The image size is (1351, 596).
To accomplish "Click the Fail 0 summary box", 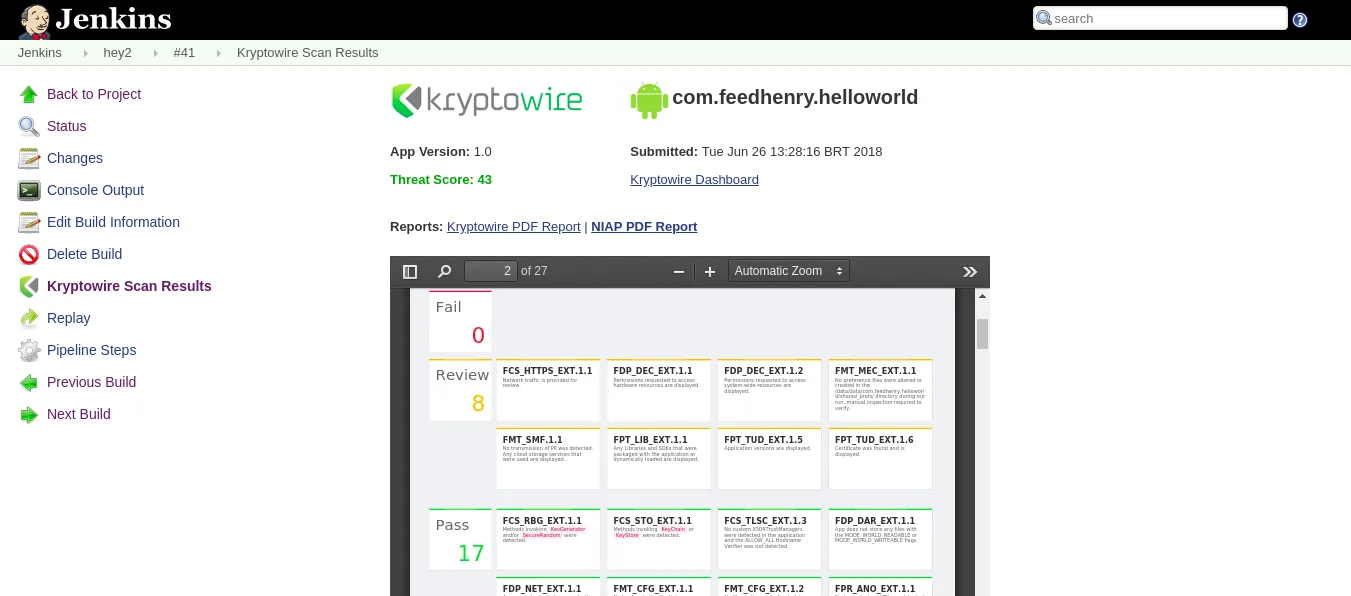I will point(460,321).
